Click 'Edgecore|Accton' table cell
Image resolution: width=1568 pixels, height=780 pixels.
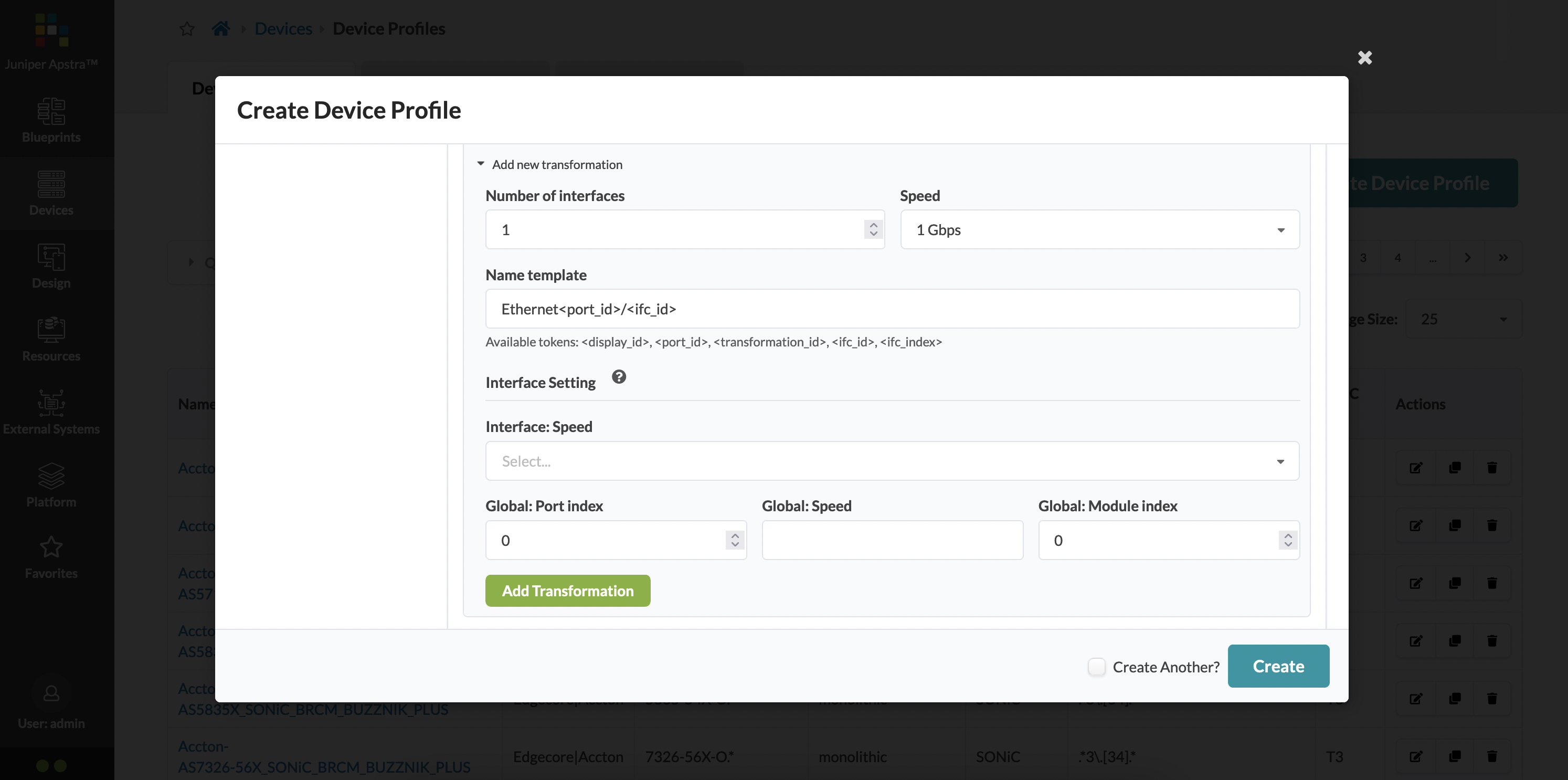coord(568,756)
